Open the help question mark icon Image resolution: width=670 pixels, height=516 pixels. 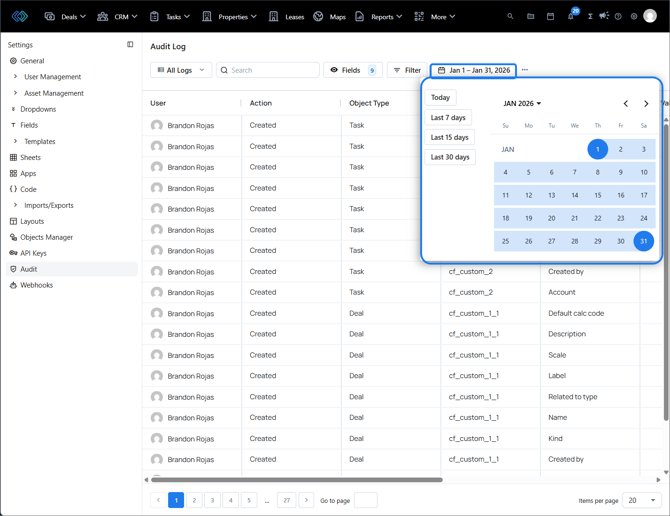tap(618, 16)
